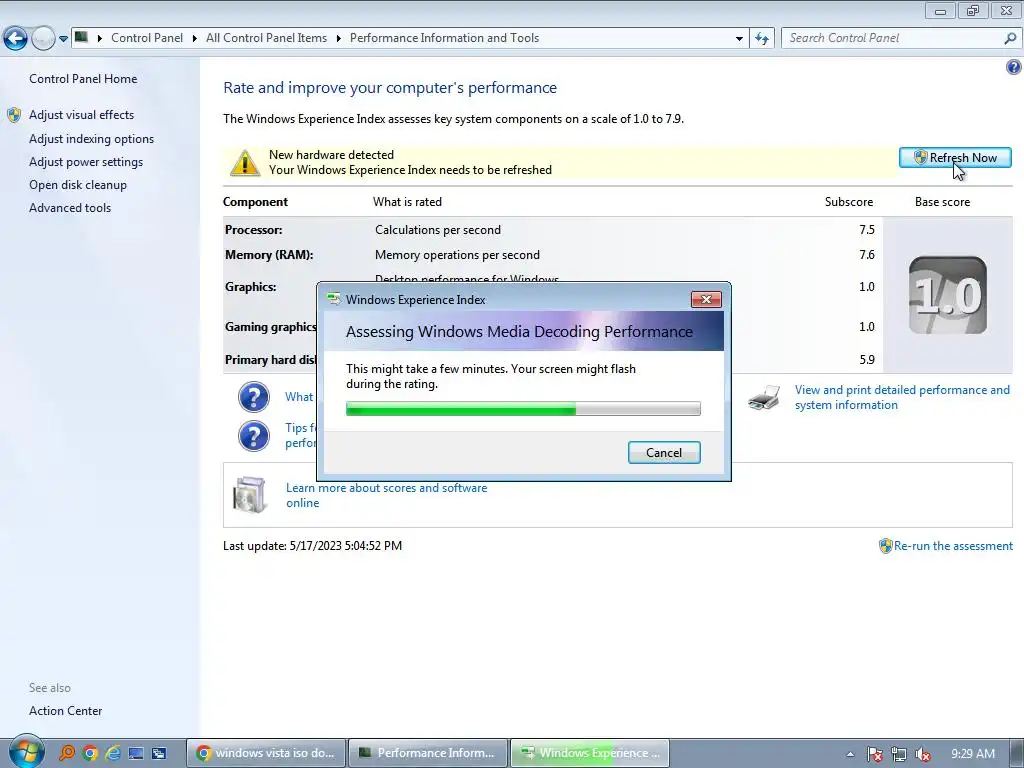
Task: Open View and print detailed performance link
Action: 902,397
